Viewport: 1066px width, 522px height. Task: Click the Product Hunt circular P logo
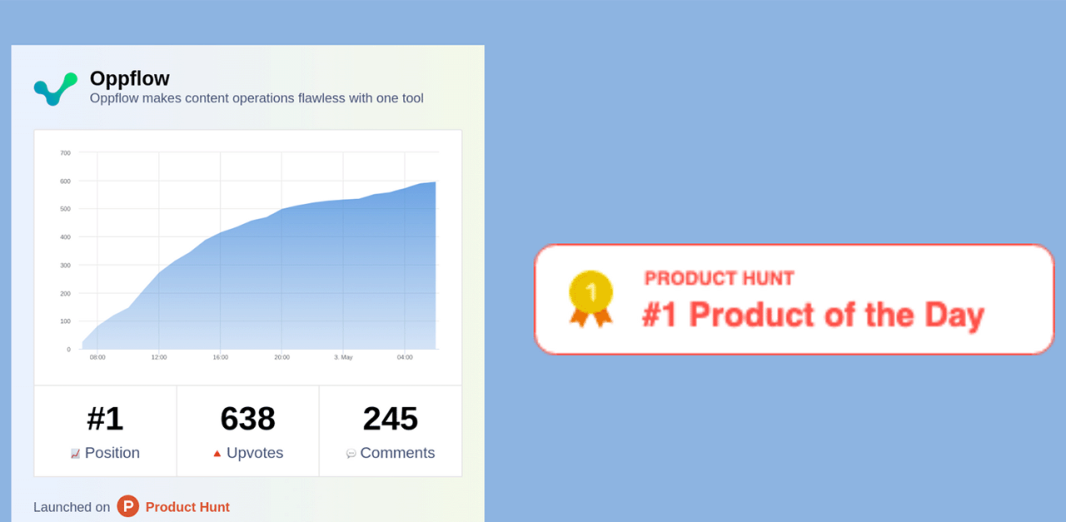tap(128, 506)
